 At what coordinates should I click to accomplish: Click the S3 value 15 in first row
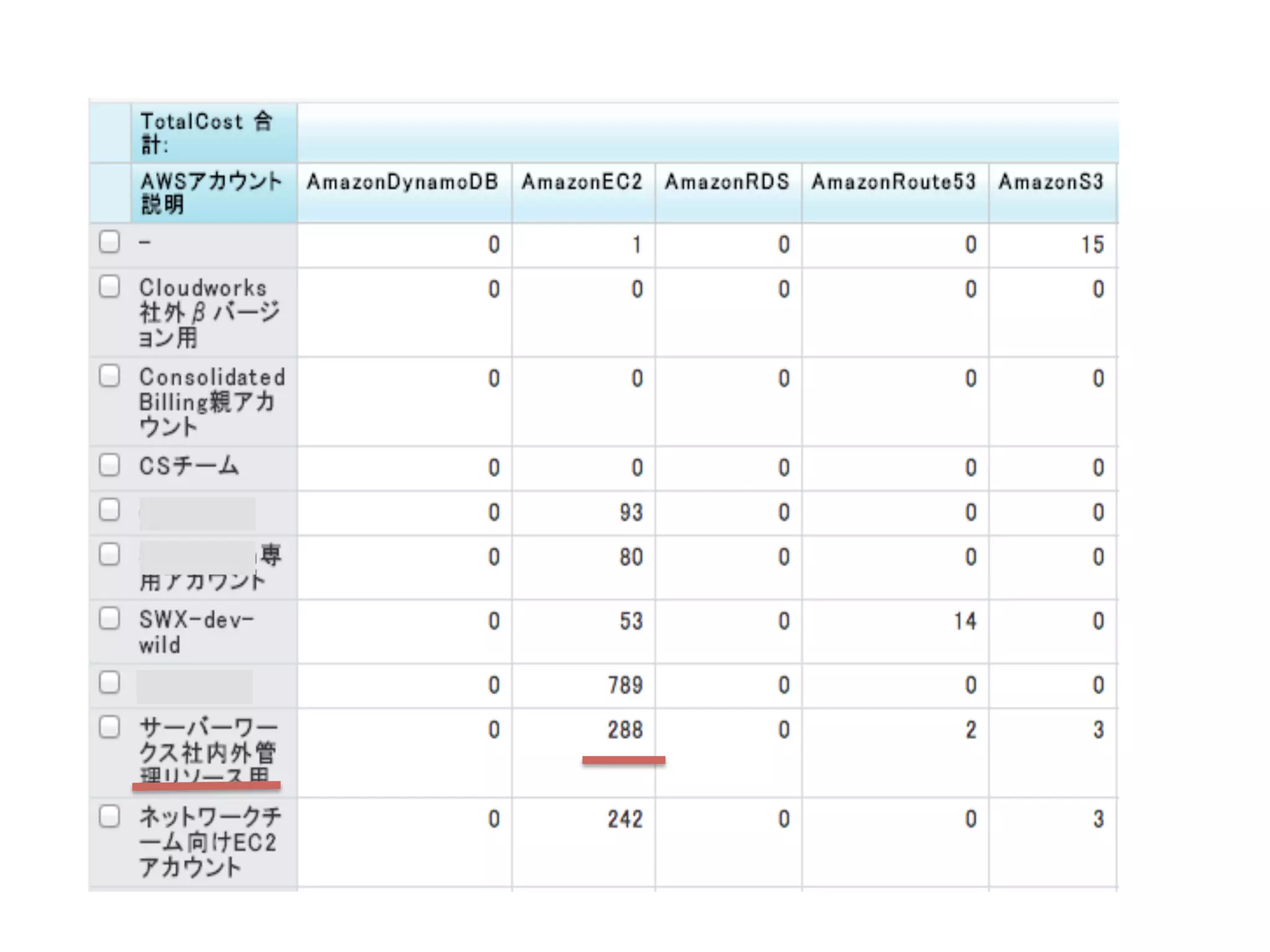[x=1092, y=245]
